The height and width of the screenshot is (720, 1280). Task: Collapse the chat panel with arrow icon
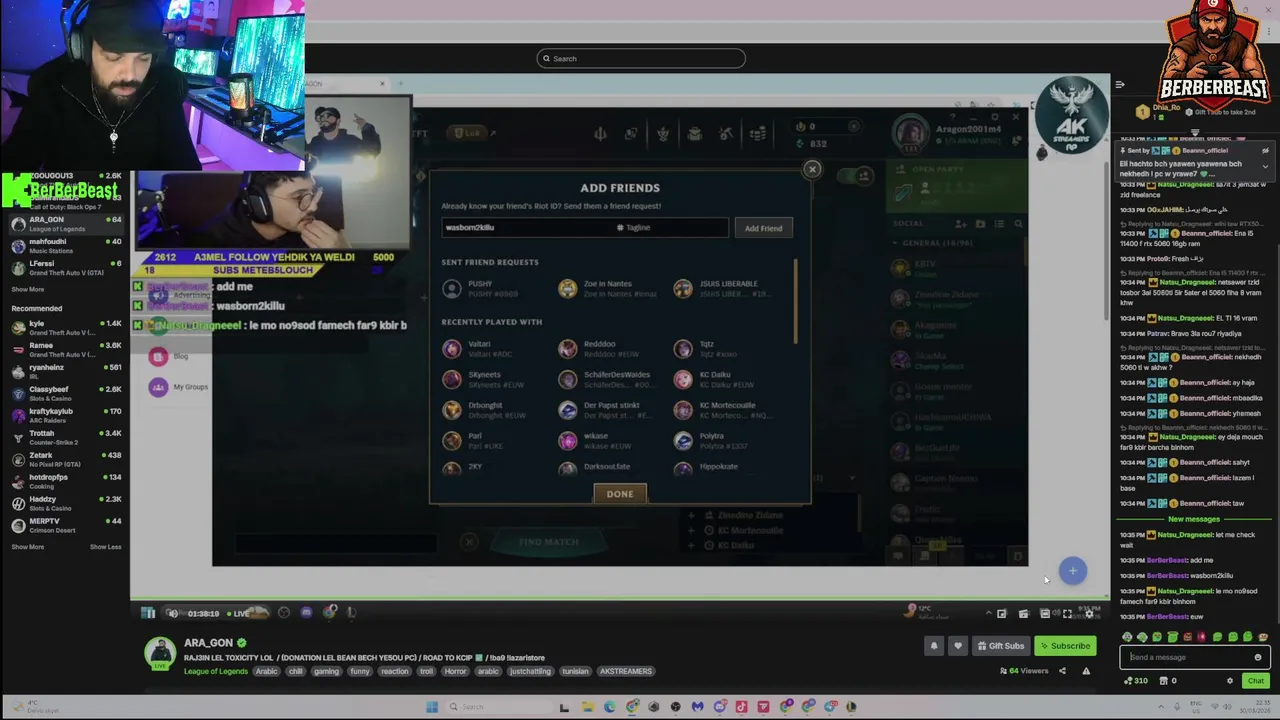coord(1120,85)
